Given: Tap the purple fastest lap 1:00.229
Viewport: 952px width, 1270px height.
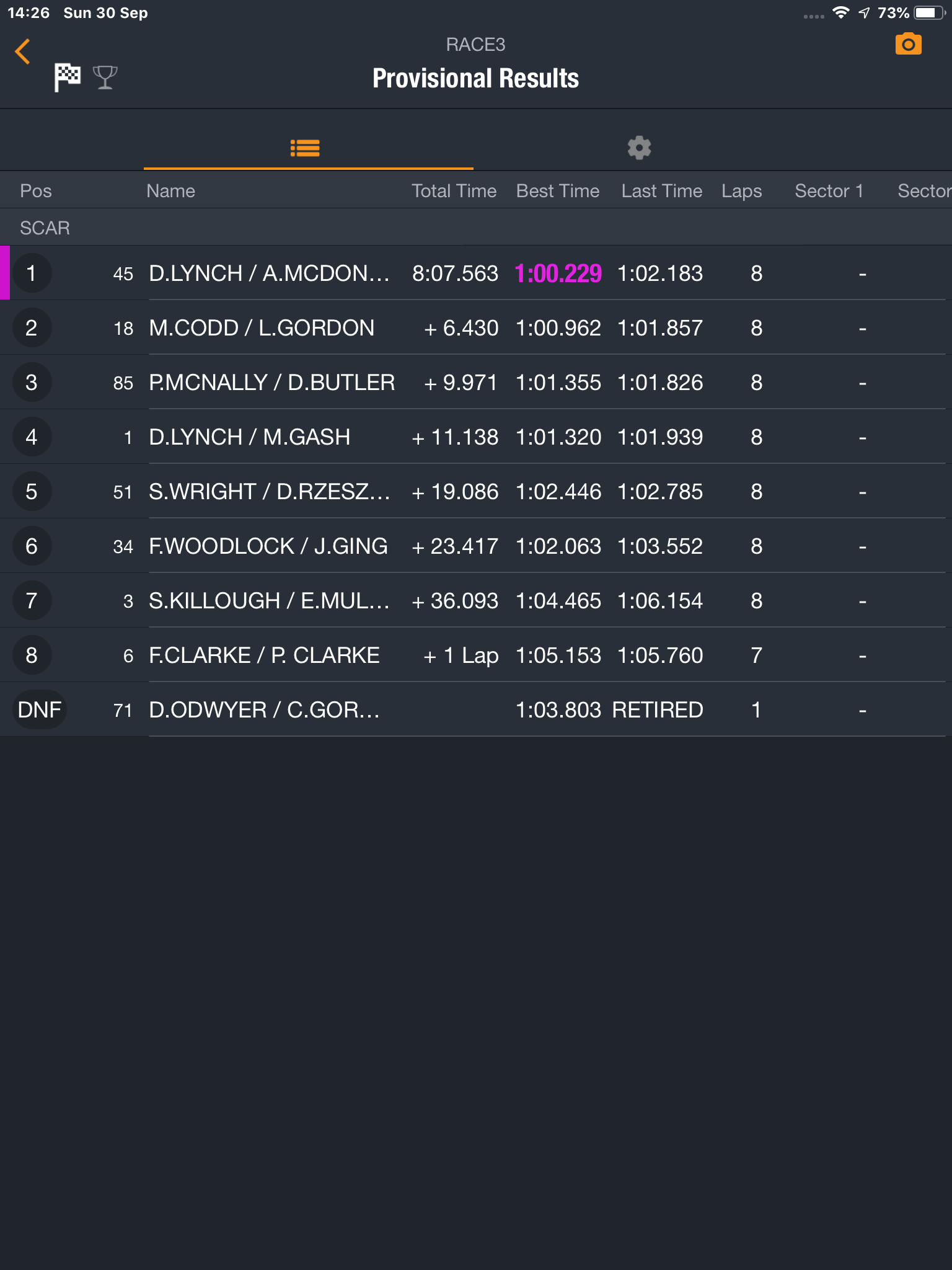Looking at the screenshot, I should click(558, 273).
